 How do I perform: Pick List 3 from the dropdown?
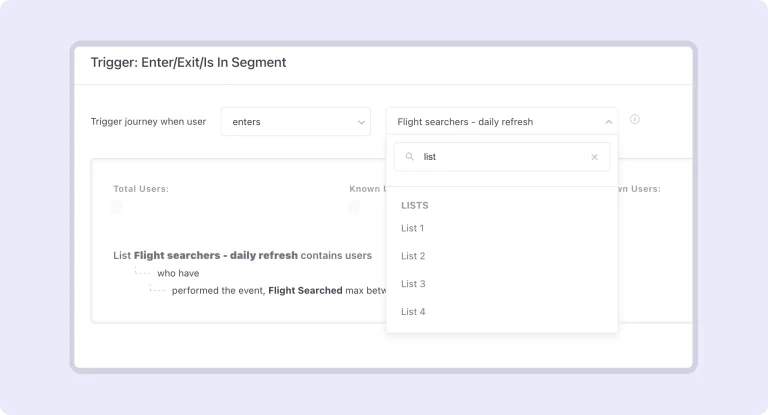pyautogui.click(x=413, y=284)
